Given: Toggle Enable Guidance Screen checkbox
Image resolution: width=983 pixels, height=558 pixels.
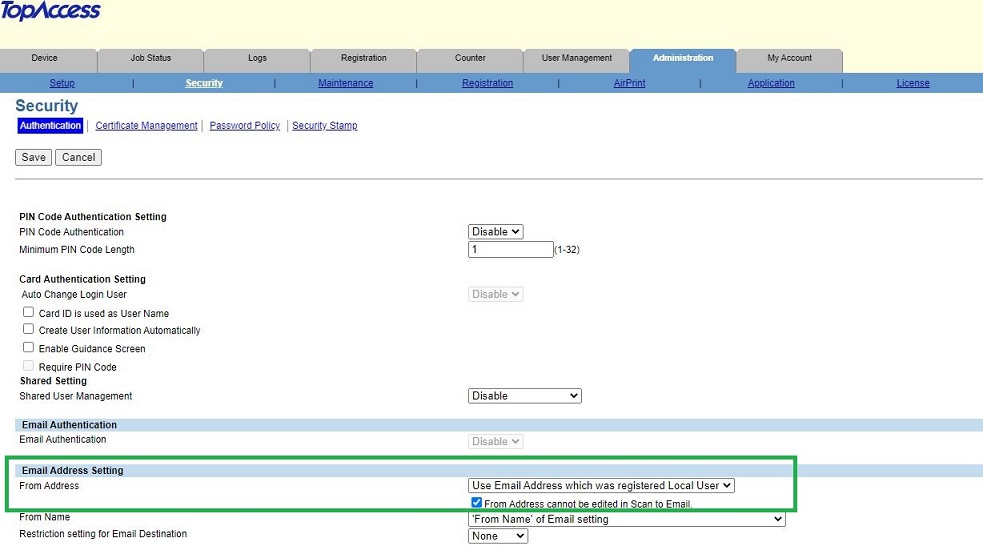Looking at the screenshot, I should [29, 348].
